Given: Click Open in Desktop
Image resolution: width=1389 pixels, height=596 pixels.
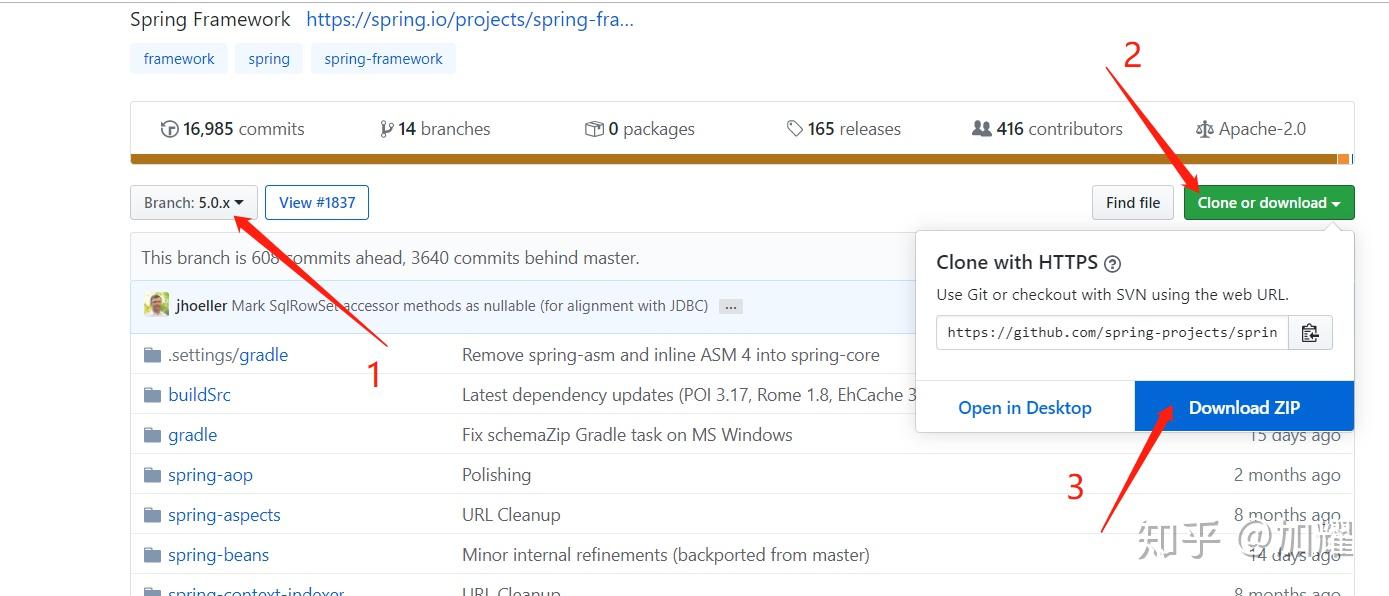Looking at the screenshot, I should coord(1025,407).
